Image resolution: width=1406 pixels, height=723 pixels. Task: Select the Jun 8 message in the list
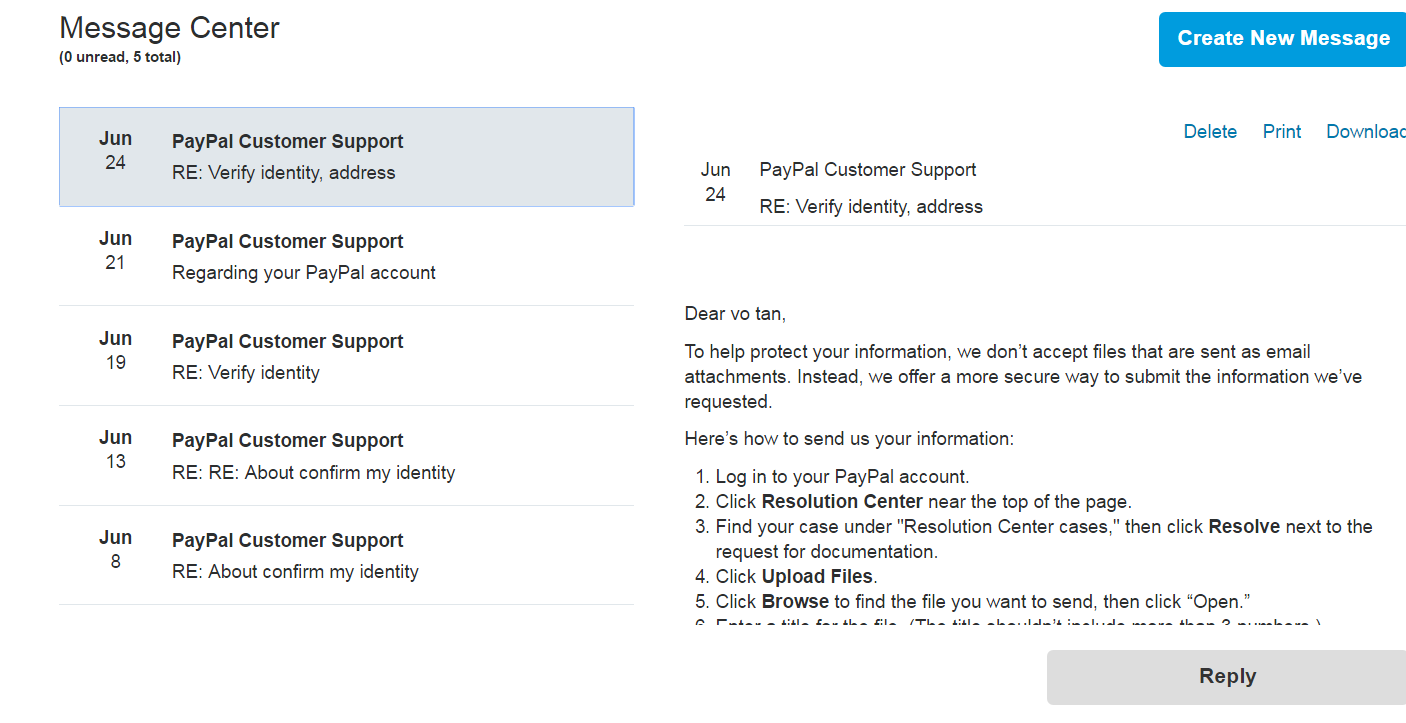tap(346, 556)
